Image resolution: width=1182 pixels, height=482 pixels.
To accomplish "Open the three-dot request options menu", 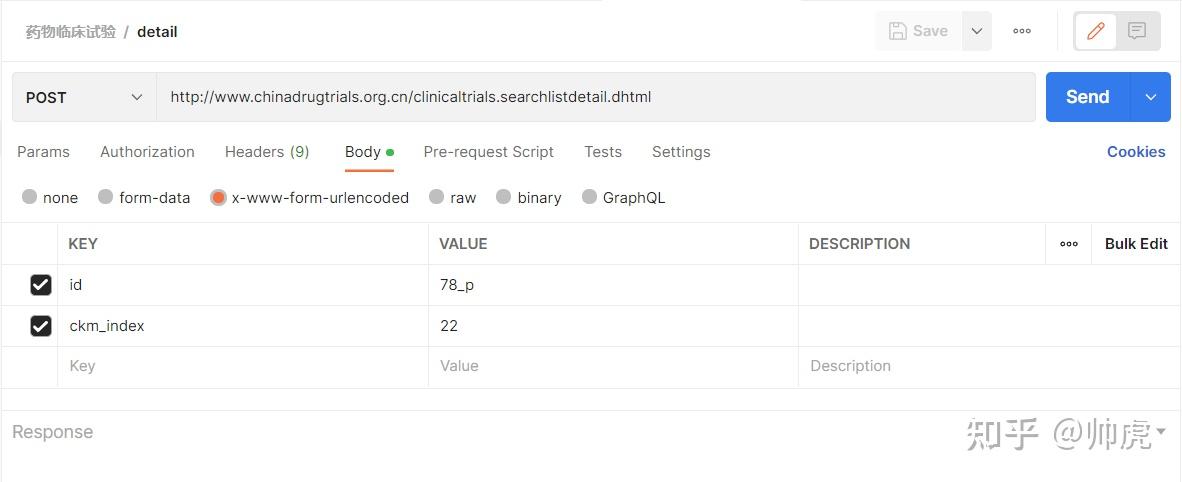I will 1022,31.
